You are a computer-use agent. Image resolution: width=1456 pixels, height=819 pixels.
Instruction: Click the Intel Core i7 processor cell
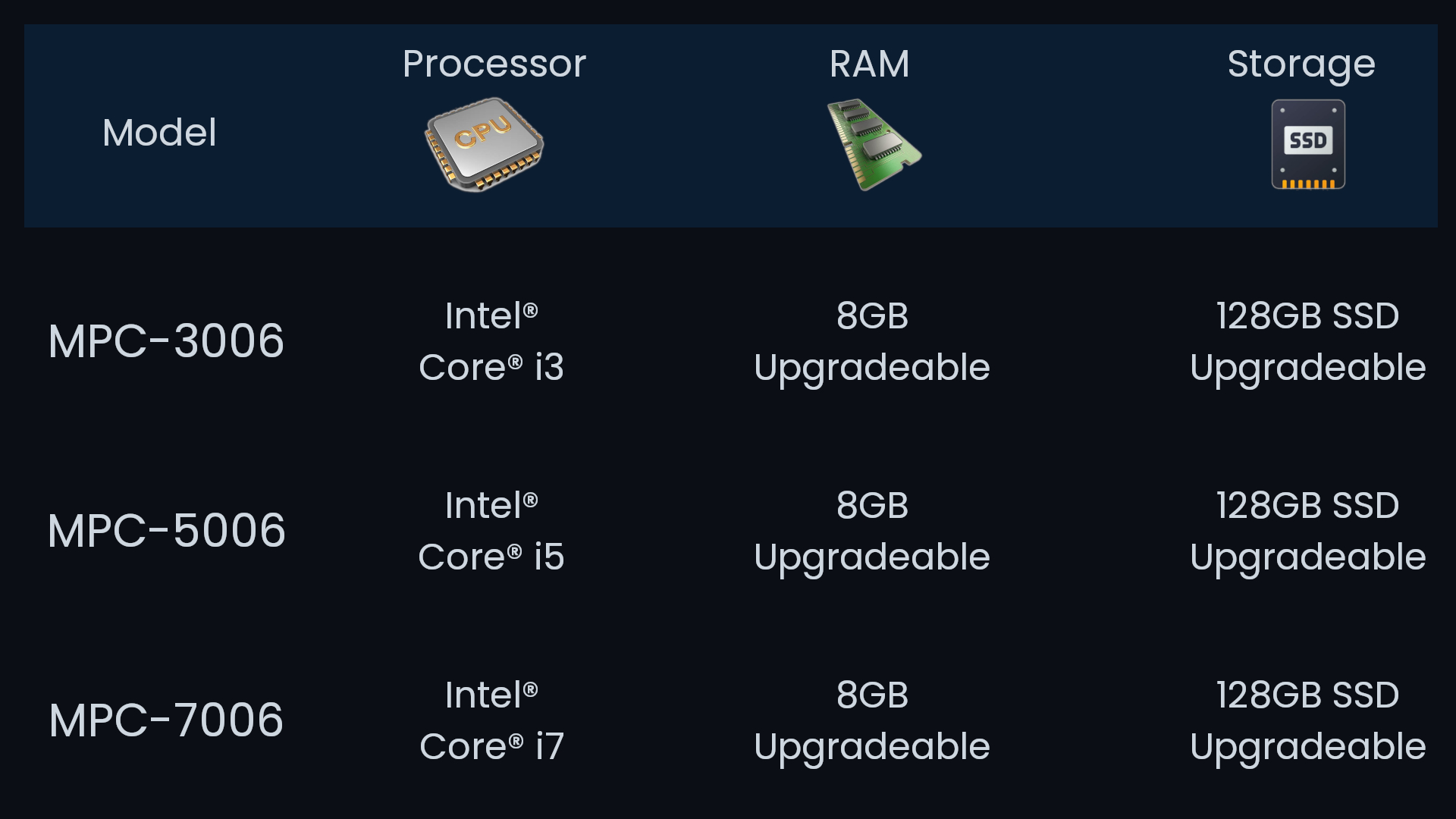(x=491, y=720)
